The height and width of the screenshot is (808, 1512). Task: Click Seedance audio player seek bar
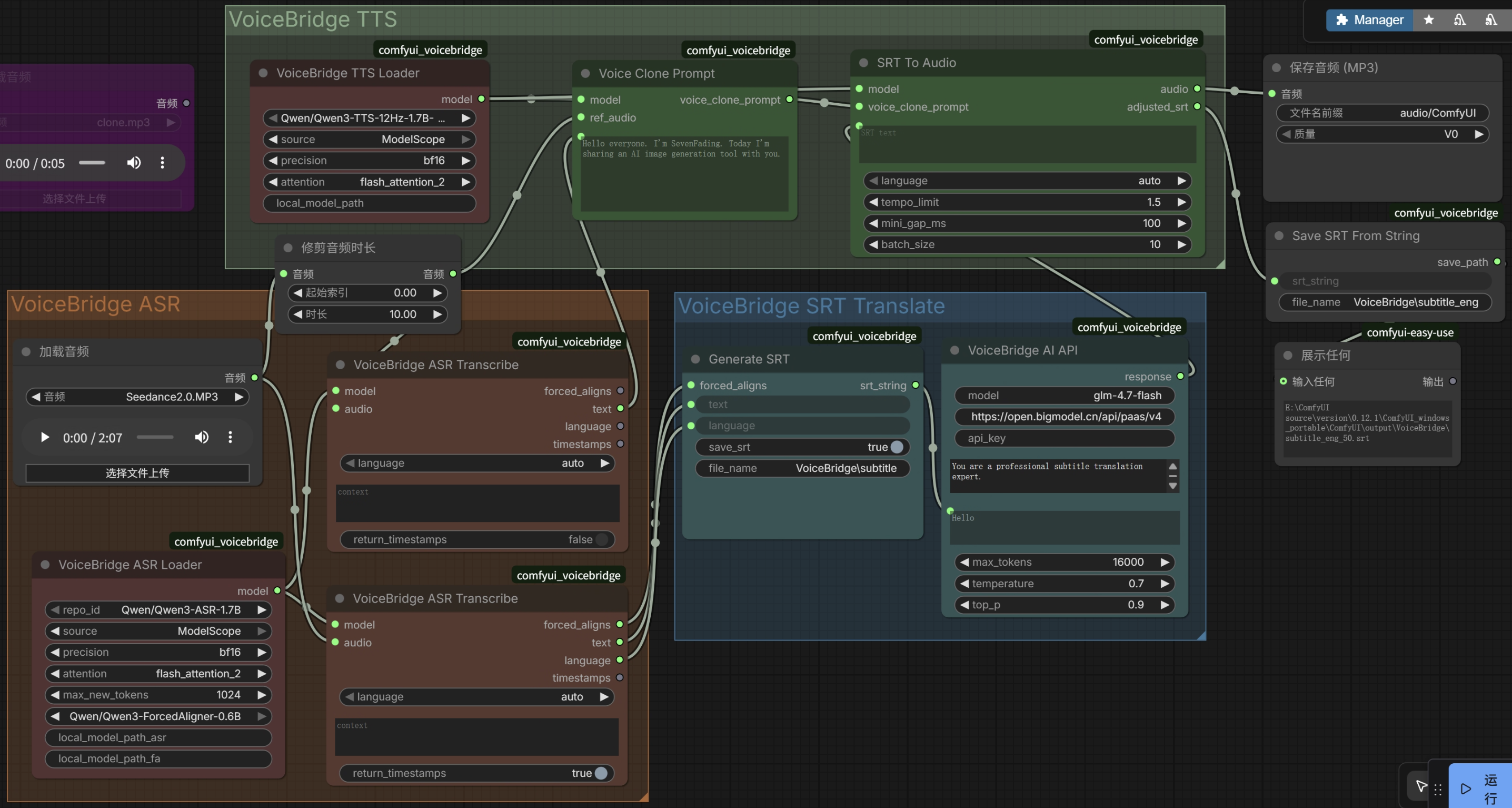pyautogui.click(x=155, y=438)
